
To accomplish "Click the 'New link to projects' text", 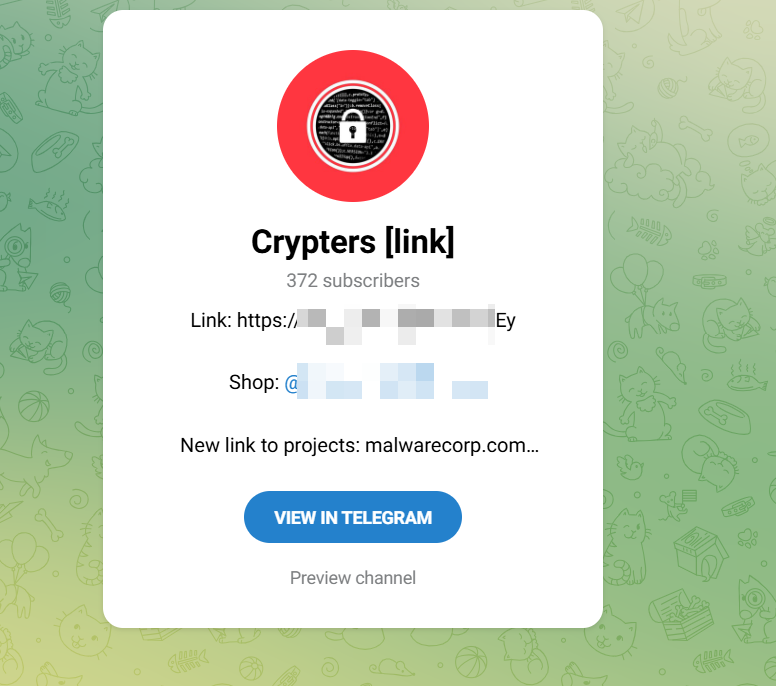I will click(x=270, y=445).
